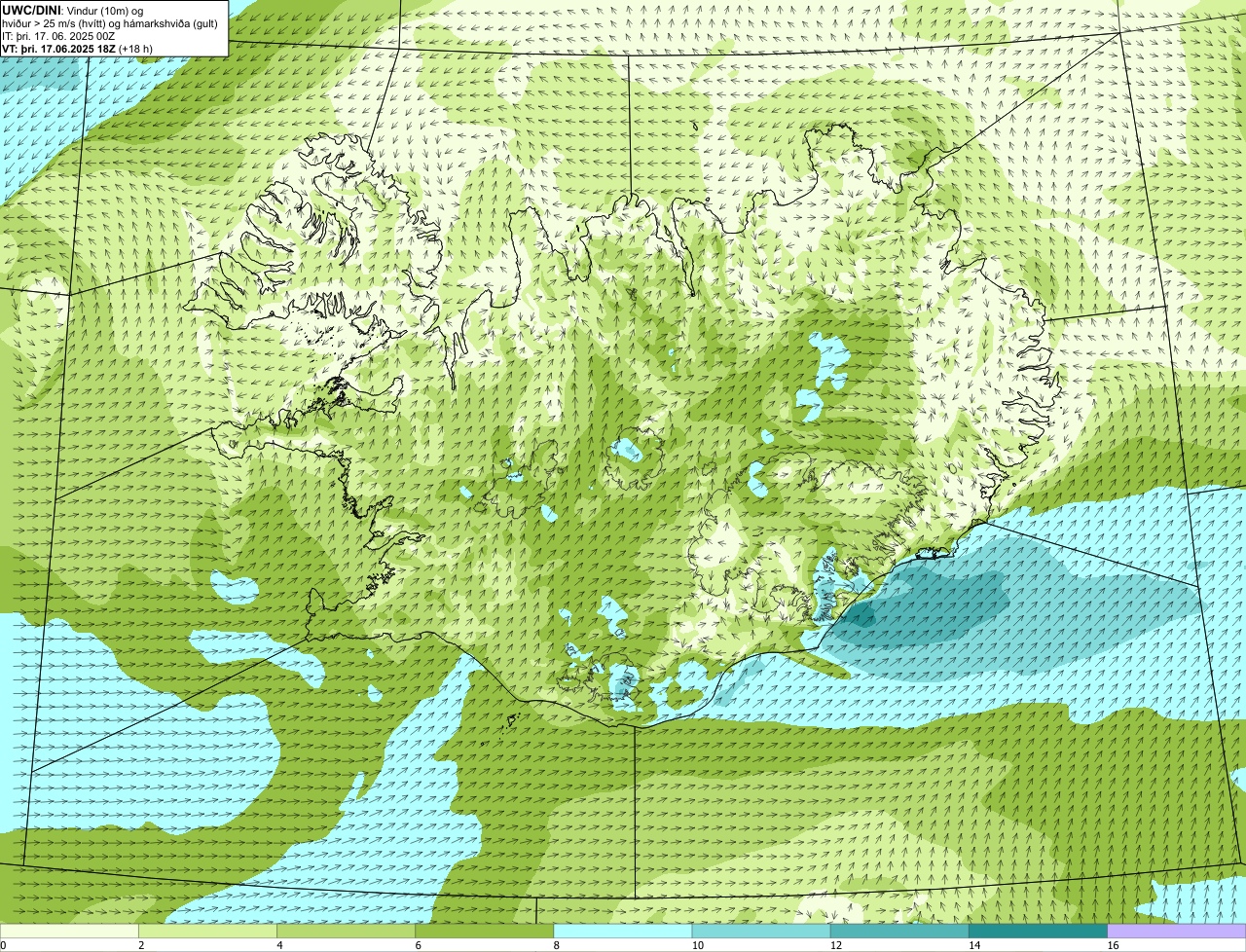
Task: Click the 2–4 m/s light green legend swatch
Action: coord(207,932)
